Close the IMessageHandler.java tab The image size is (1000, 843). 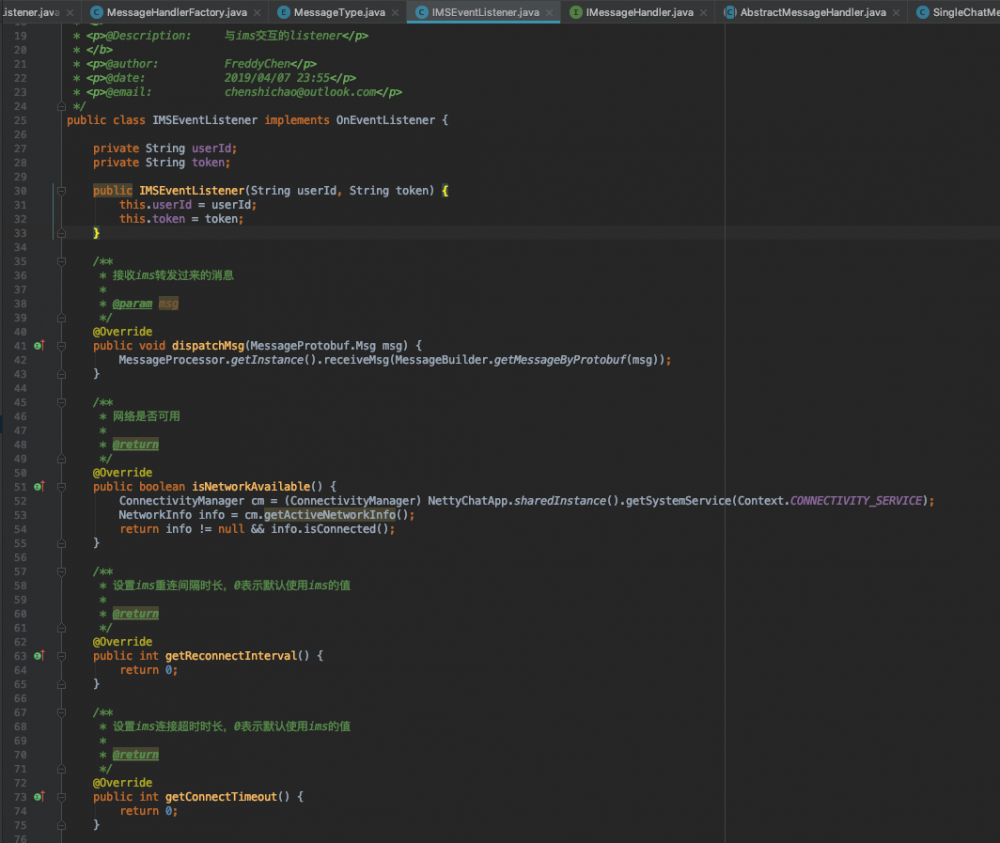point(704,12)
